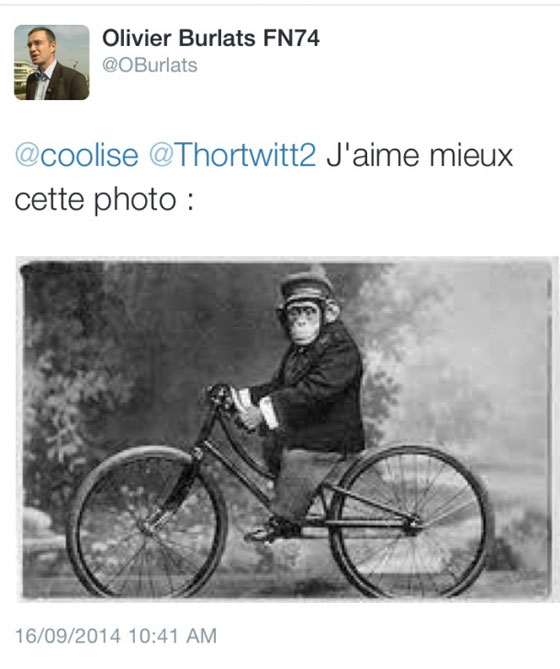The height and width of the screenshot is (669, 560).
Task: Open Olivier Burlats profile avatar picture
Action: click(x=52, y=62)
